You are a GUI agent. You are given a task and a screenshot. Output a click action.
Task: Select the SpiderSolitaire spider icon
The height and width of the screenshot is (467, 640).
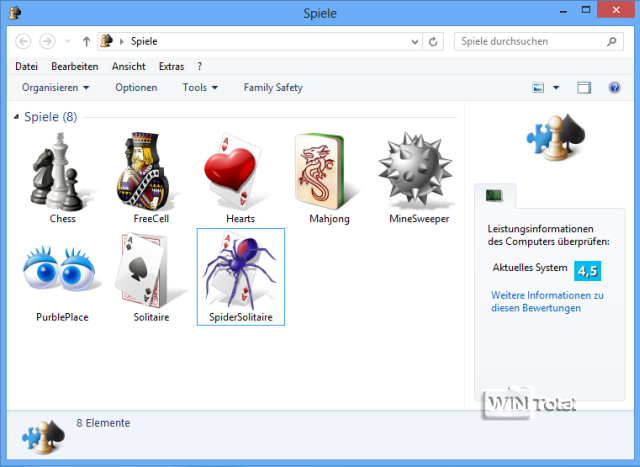pos(240,271)
